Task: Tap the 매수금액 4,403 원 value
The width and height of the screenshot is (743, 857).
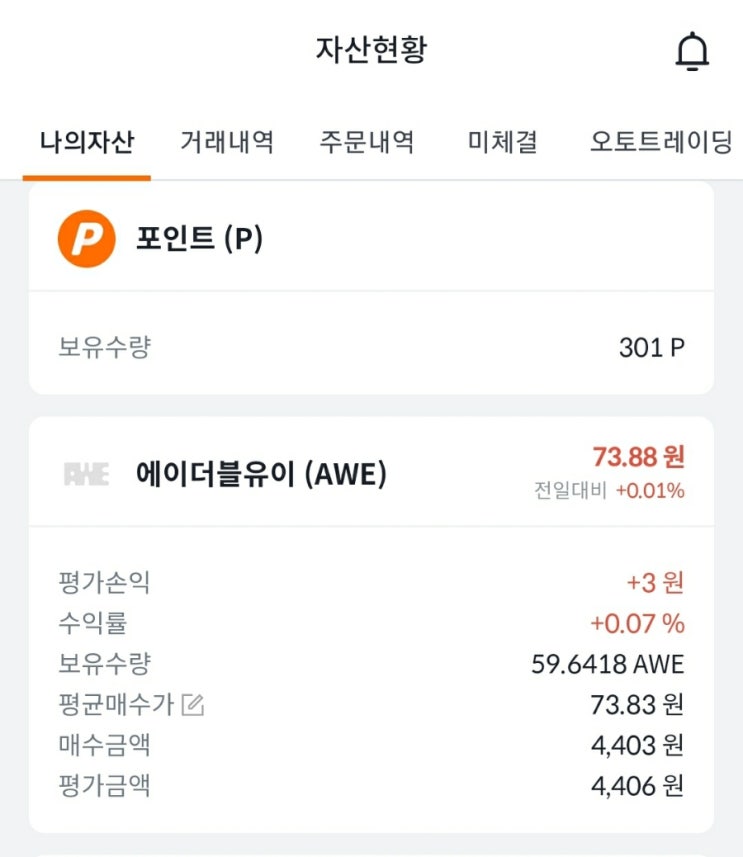Action: (637, 746)
